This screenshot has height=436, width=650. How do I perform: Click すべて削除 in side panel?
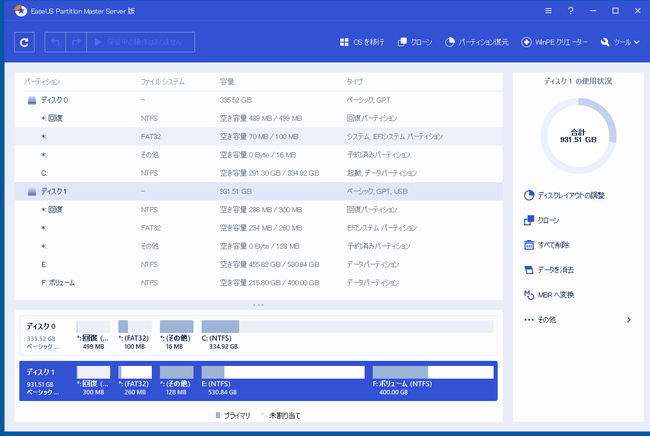click(547, 245)
